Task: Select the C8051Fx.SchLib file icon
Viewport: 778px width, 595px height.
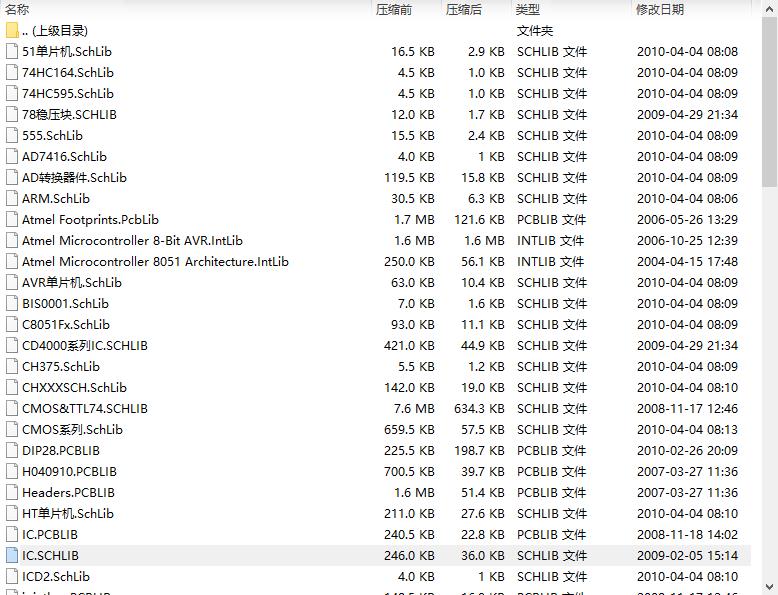Action: click(12, 325)
